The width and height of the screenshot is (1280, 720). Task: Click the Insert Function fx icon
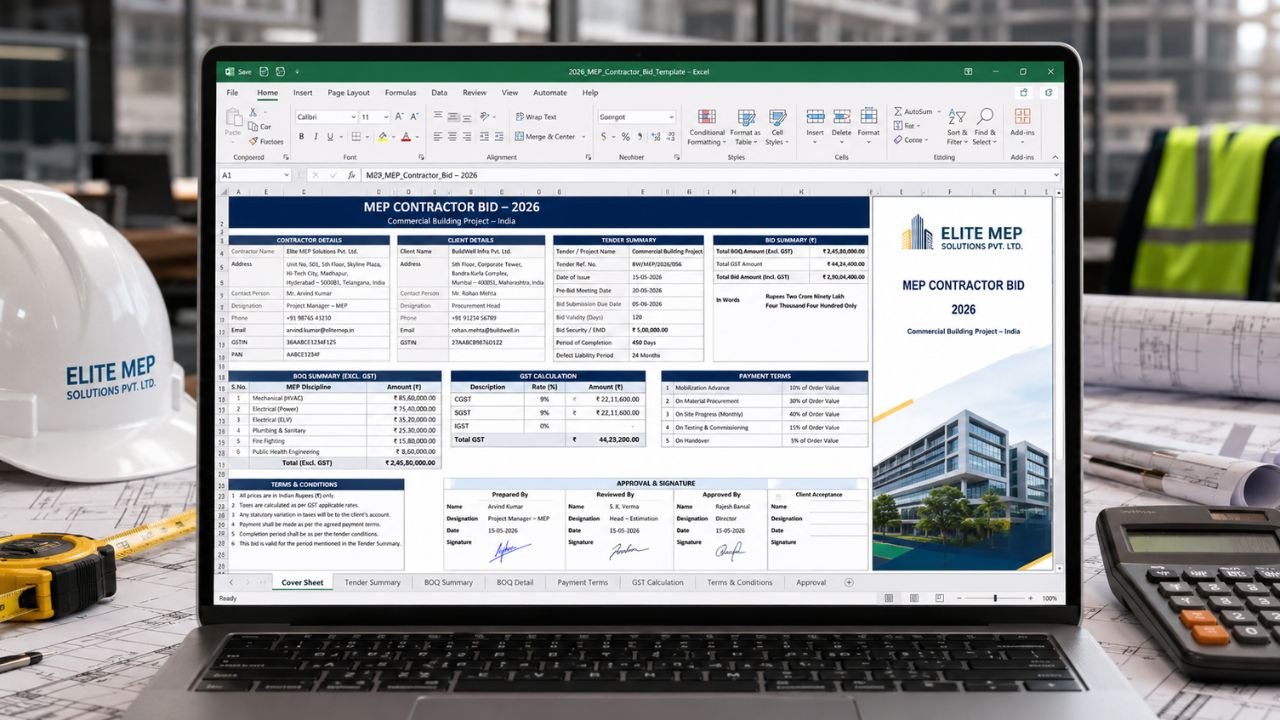pos(351,175)
